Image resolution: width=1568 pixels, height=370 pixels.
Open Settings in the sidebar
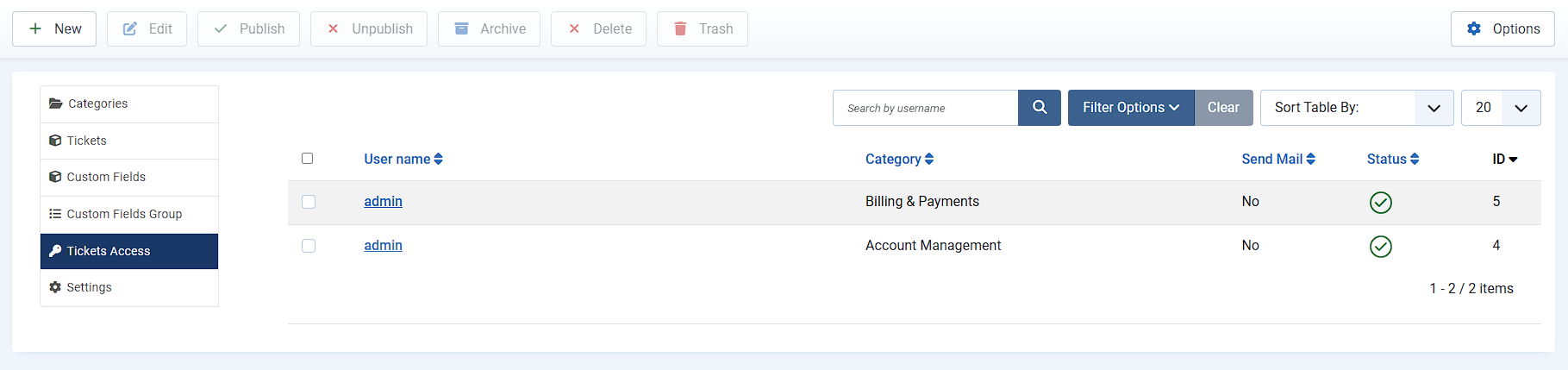tap(129, 287)
